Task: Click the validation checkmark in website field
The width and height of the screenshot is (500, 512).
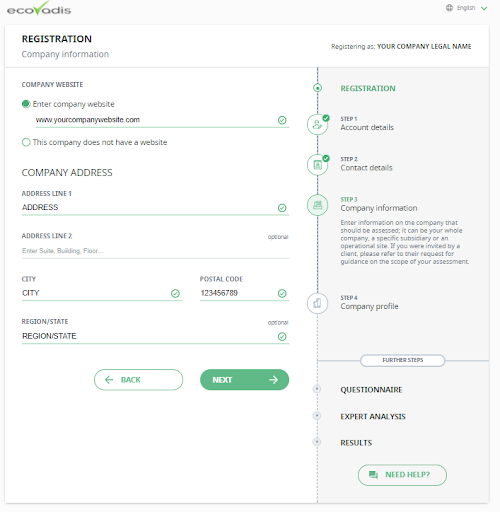Action: pos(282,120)
